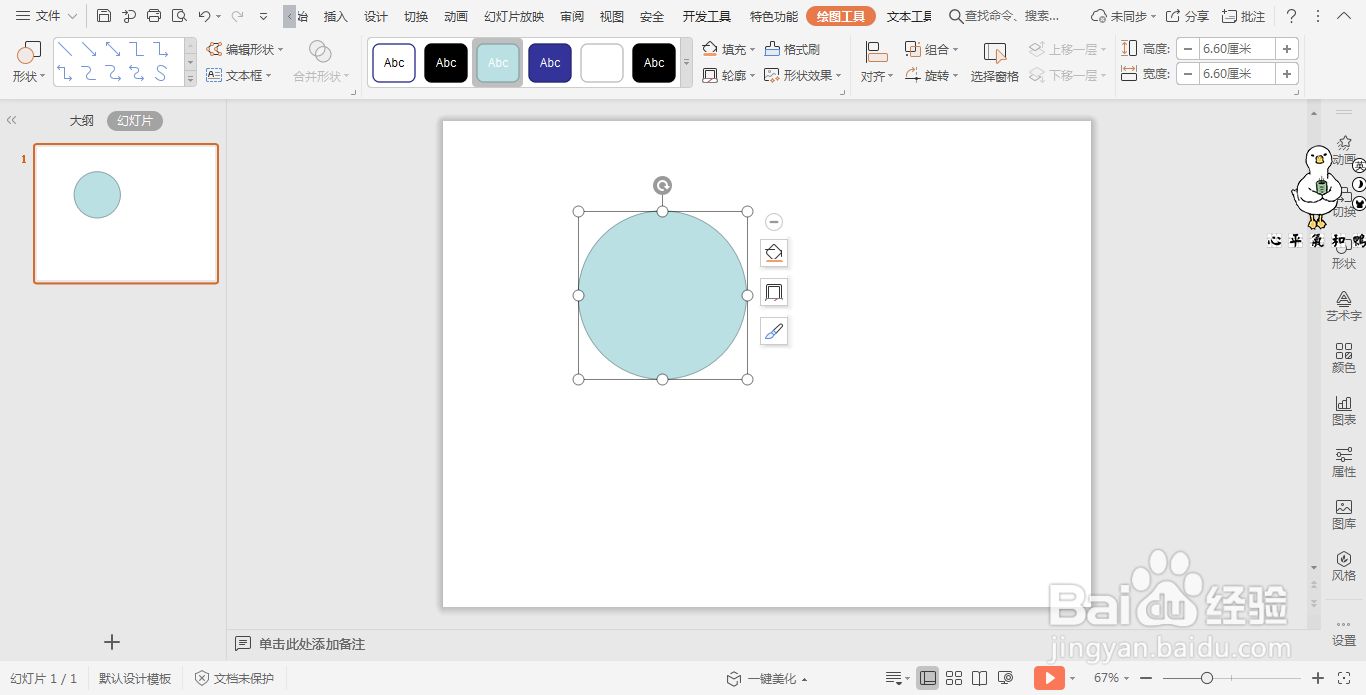
Task: Open the 图库 gallery sidebar panel
Action: click(1343, 514)
